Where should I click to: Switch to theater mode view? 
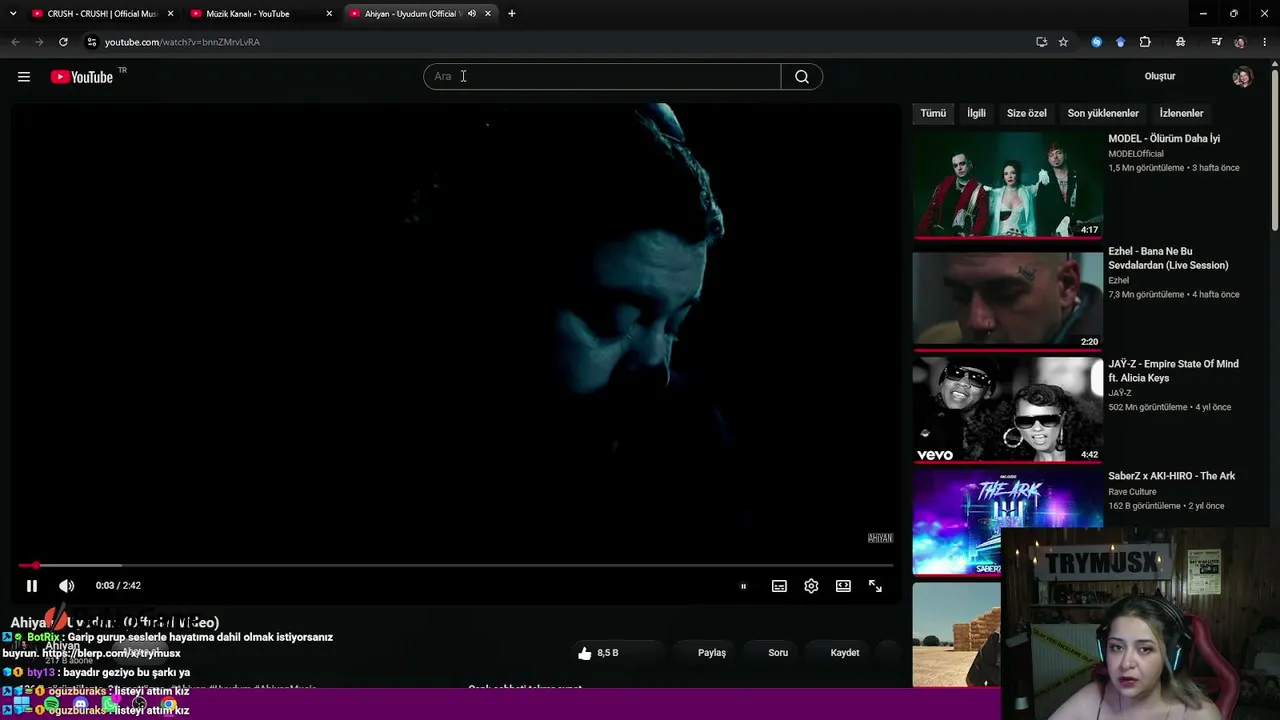[x=843, y=586]
